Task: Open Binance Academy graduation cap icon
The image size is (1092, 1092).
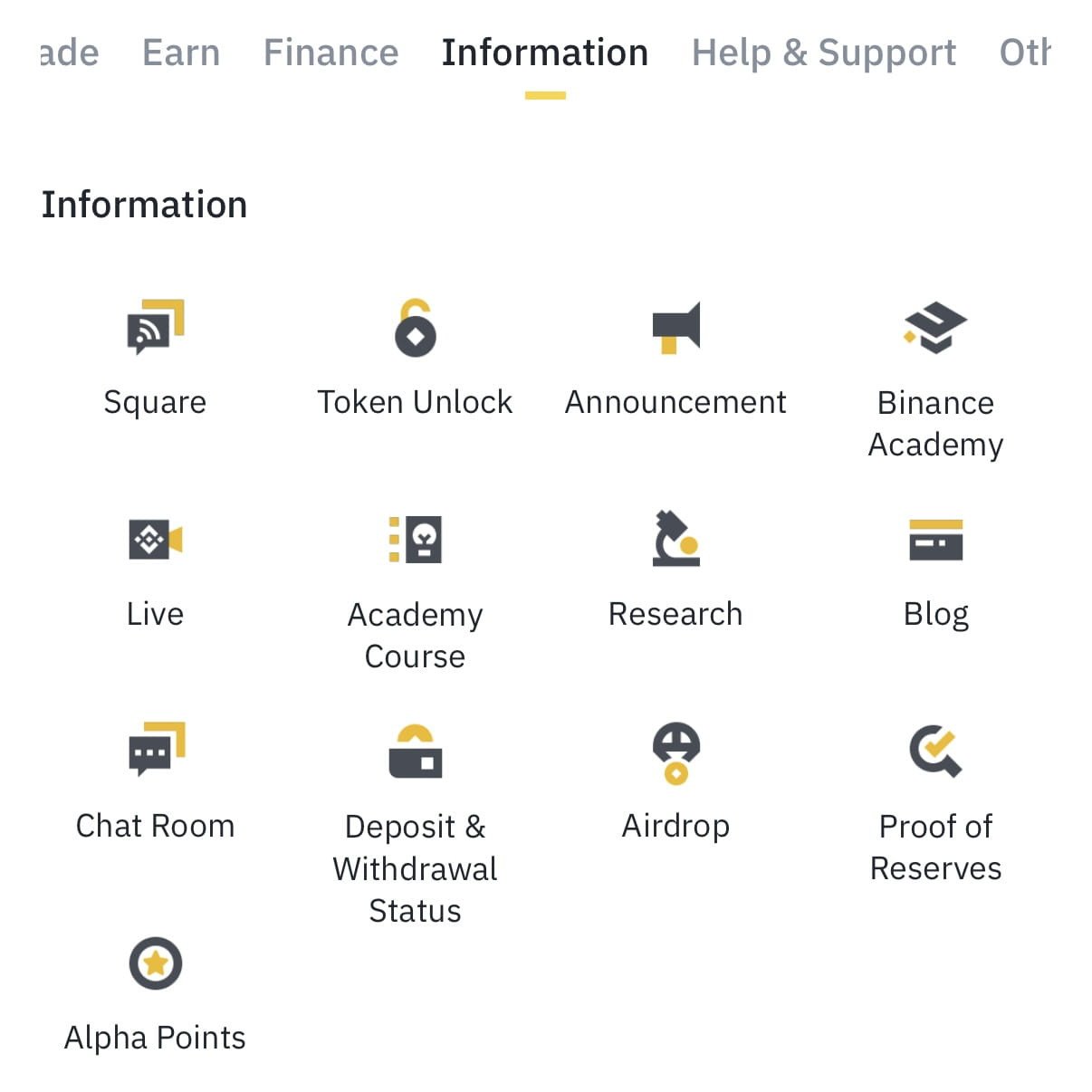Action: click(936, 329)
